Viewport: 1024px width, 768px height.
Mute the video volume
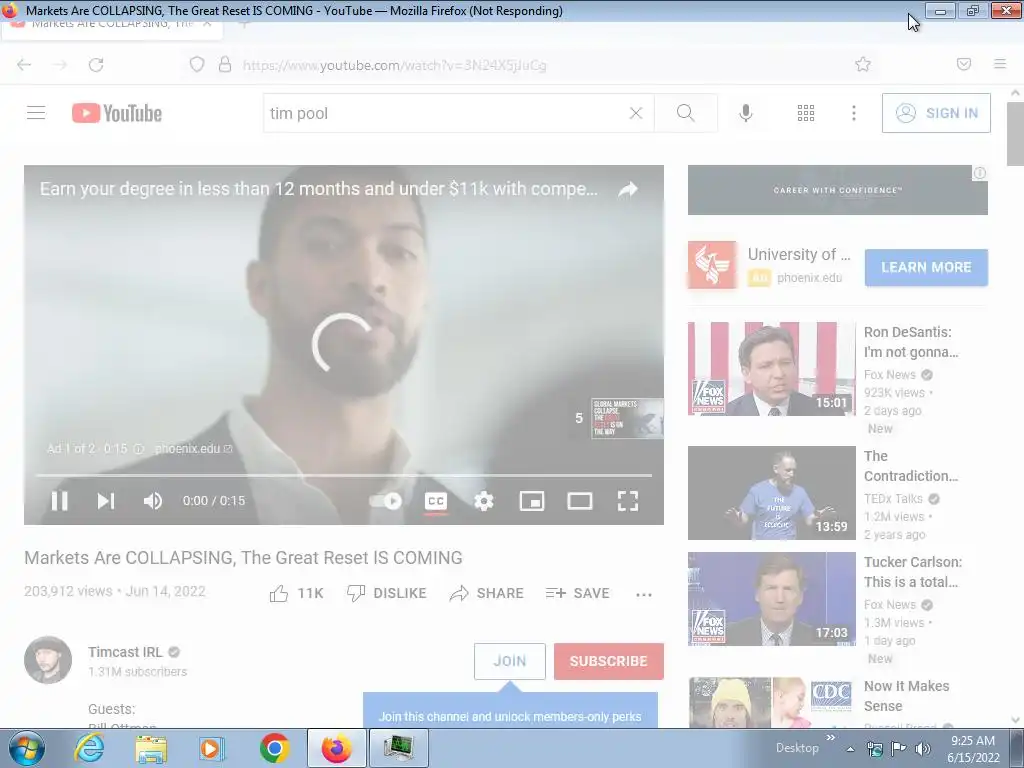153,501
